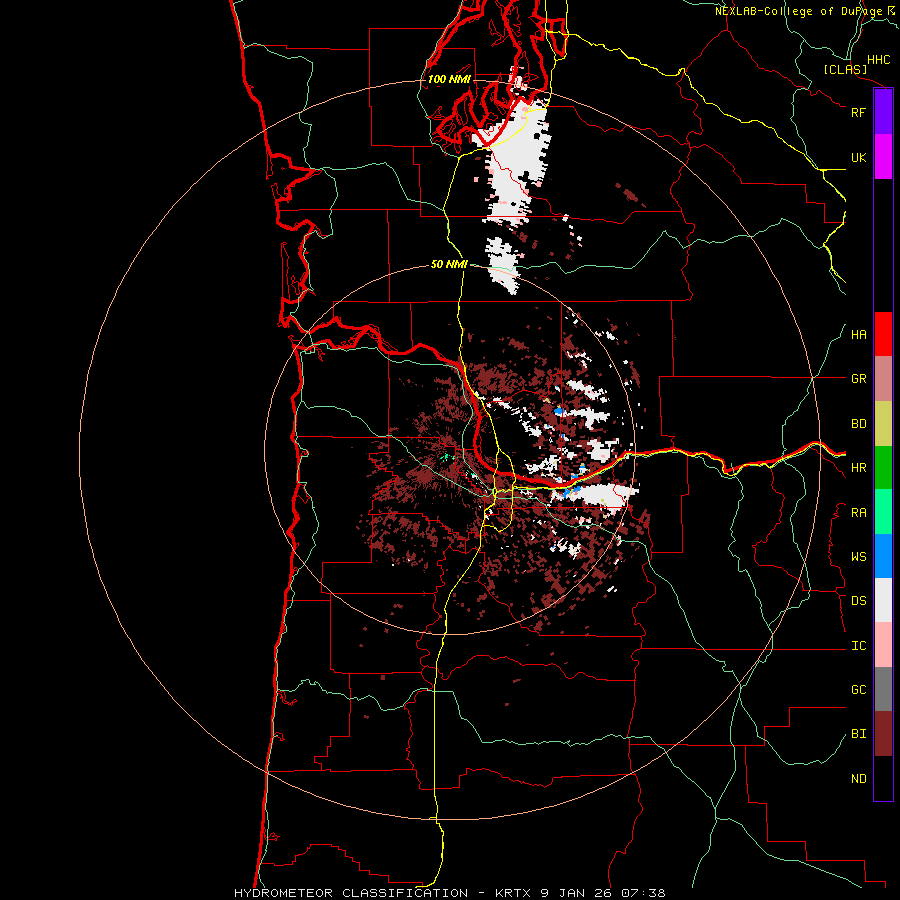Click the 'WS' legend label

coord(858,557)
